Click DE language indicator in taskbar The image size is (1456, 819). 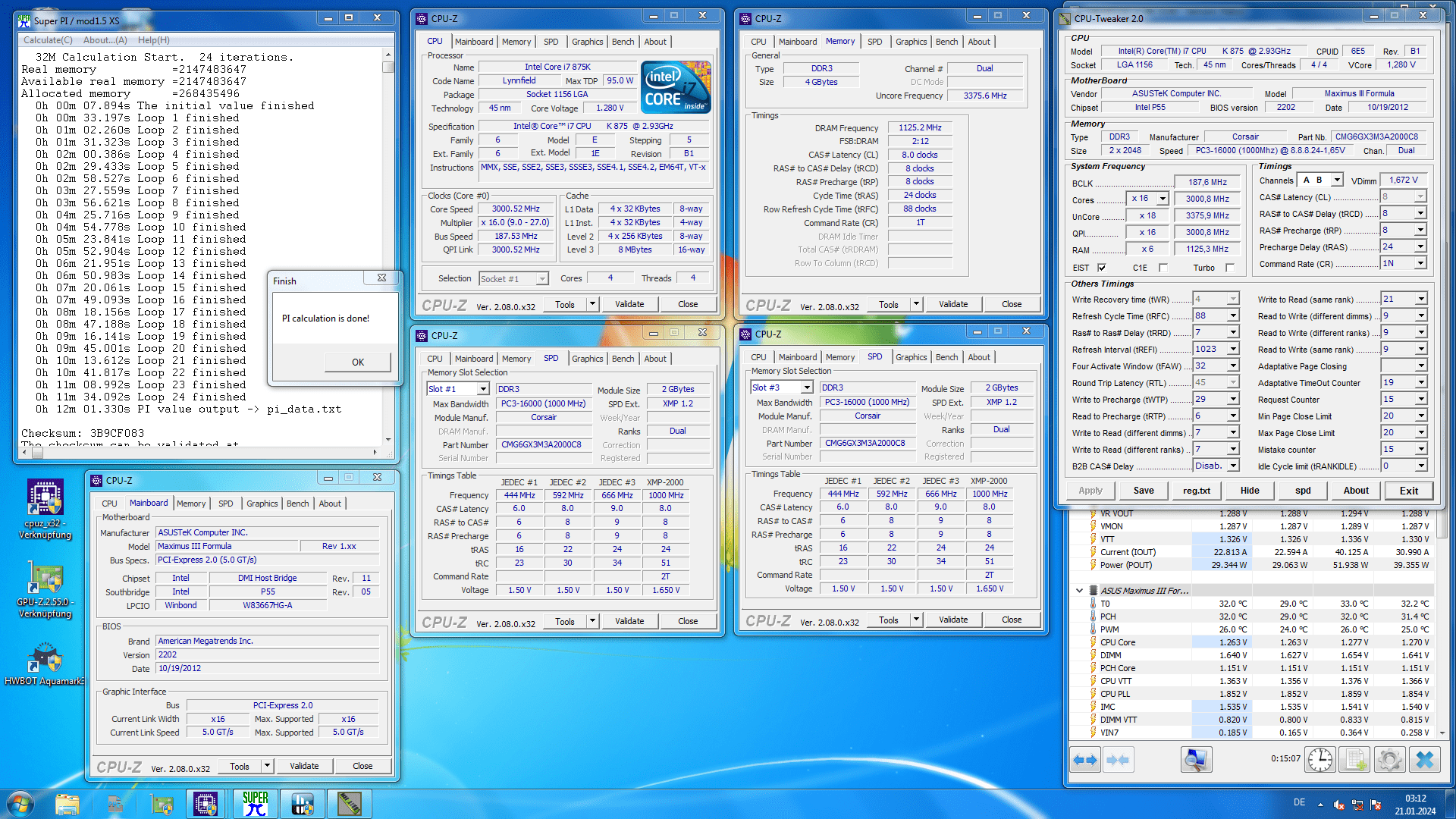1300,802
